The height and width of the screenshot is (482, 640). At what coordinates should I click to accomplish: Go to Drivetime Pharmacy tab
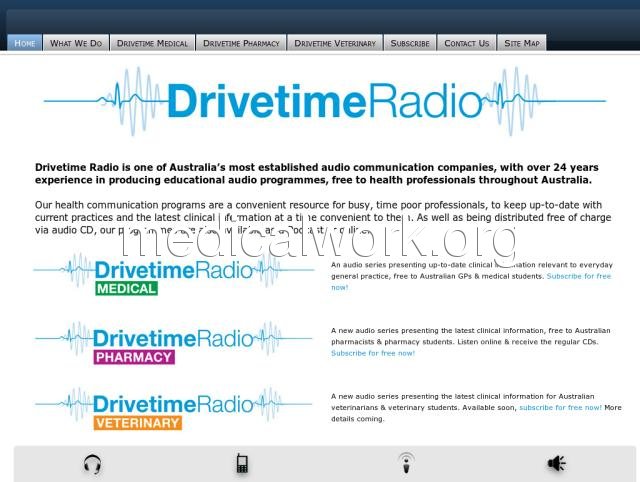coord(241,43)
